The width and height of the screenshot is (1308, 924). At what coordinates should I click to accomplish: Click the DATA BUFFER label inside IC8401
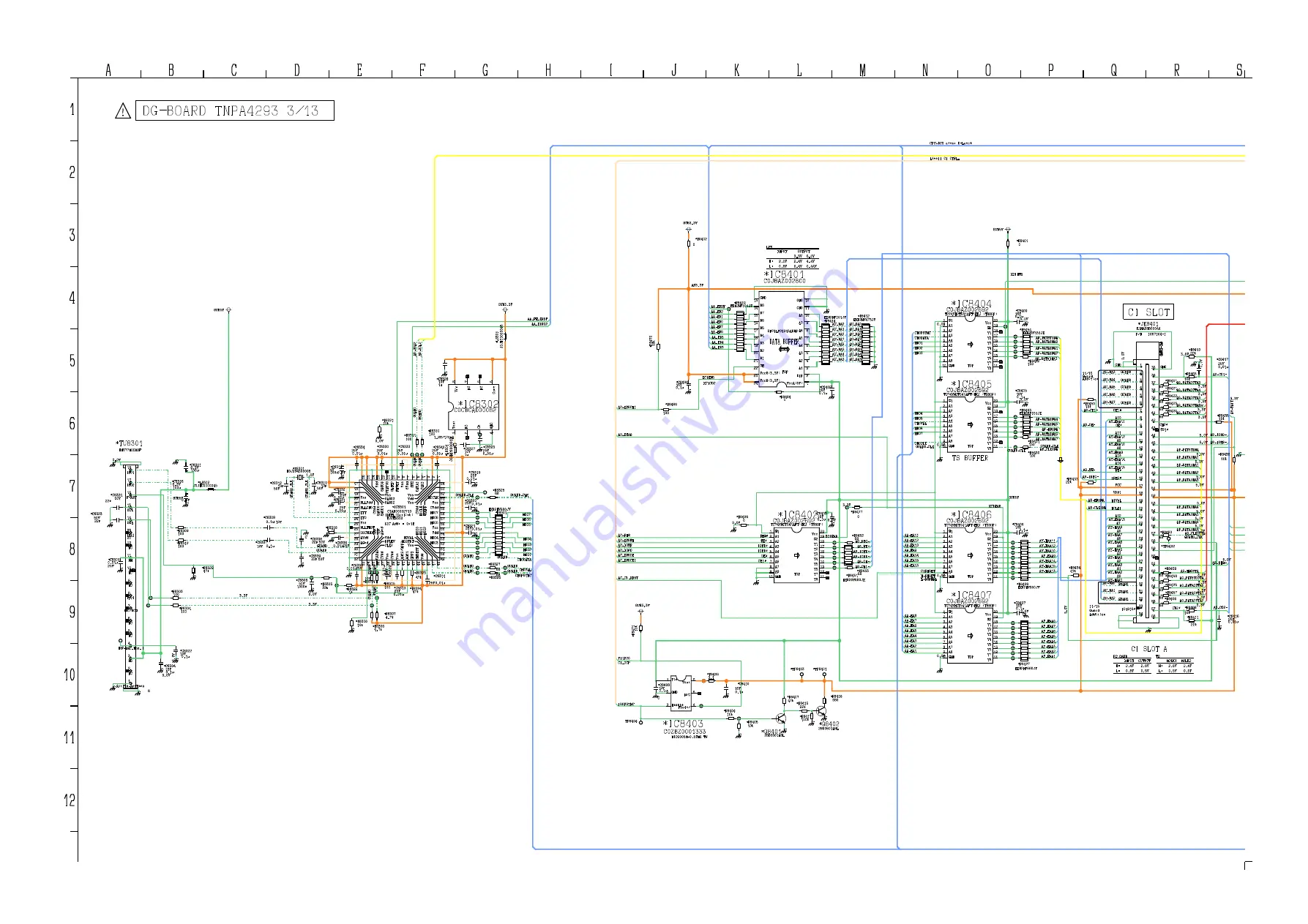[x=784, y=342]
